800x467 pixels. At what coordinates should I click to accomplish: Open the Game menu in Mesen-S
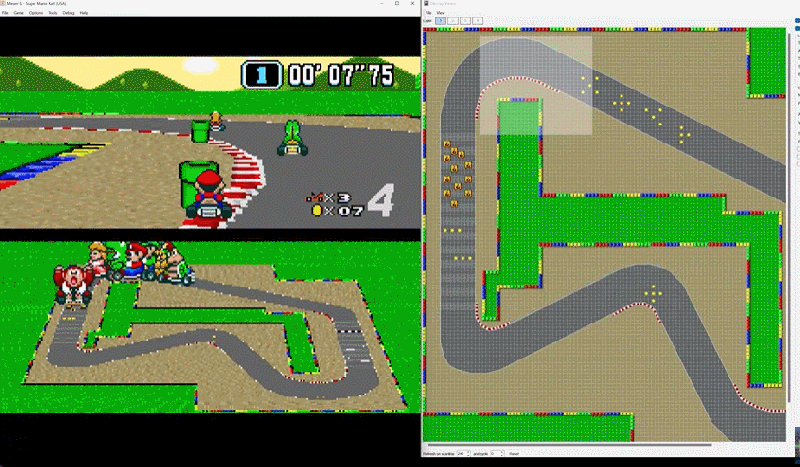tap(19, 13)
